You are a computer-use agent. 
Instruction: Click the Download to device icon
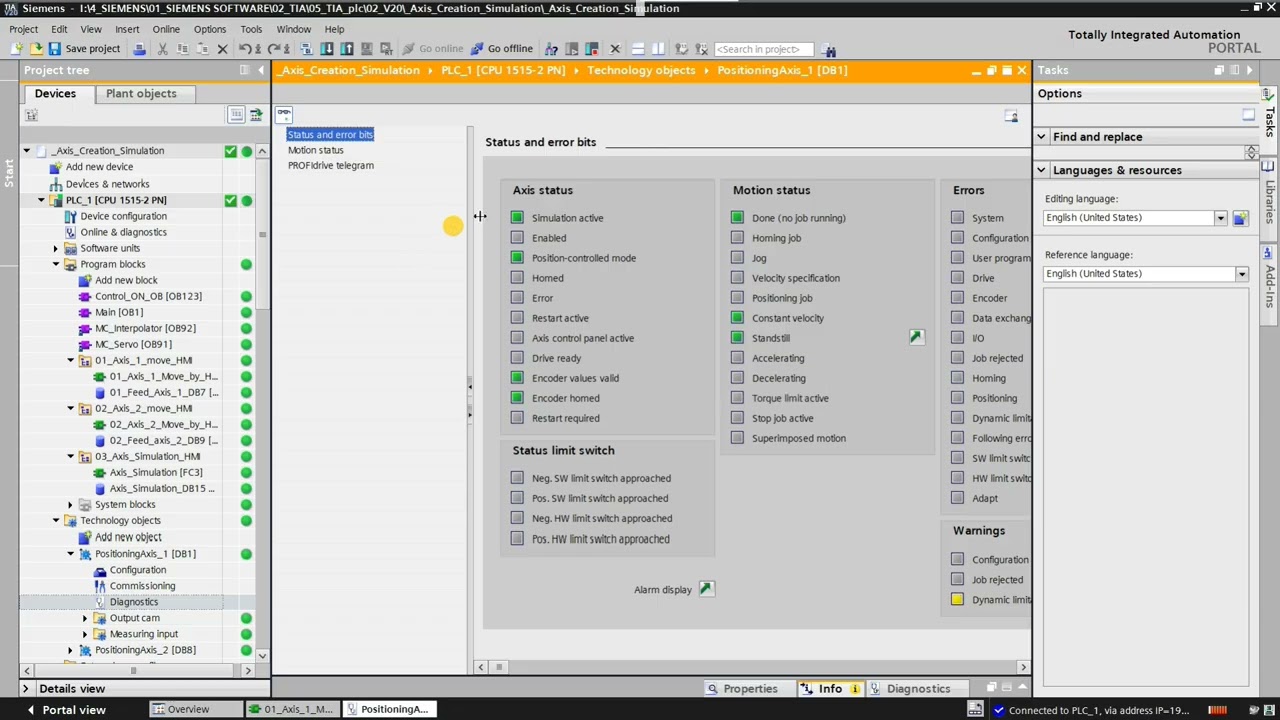pos(326,49)
